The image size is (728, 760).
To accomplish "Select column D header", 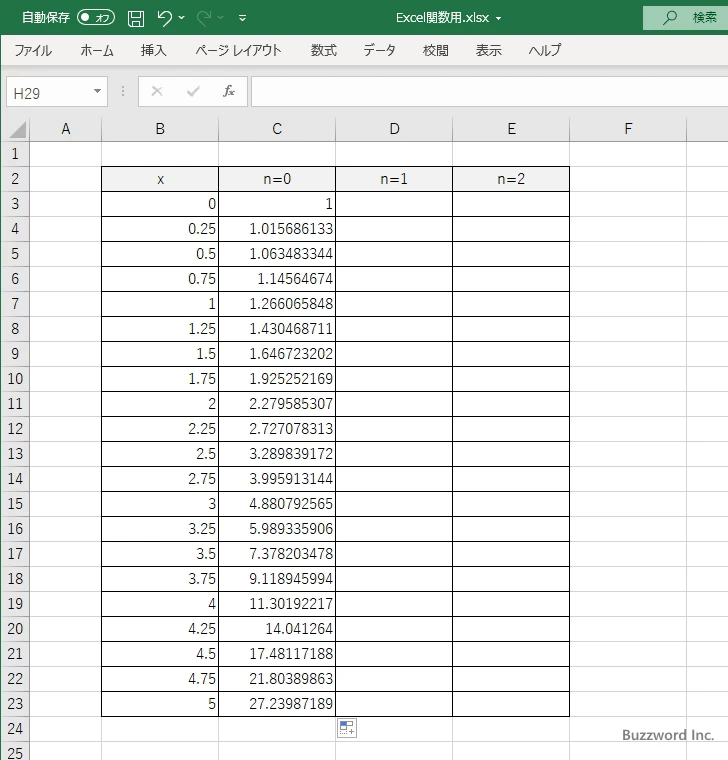I will [394, 129].
